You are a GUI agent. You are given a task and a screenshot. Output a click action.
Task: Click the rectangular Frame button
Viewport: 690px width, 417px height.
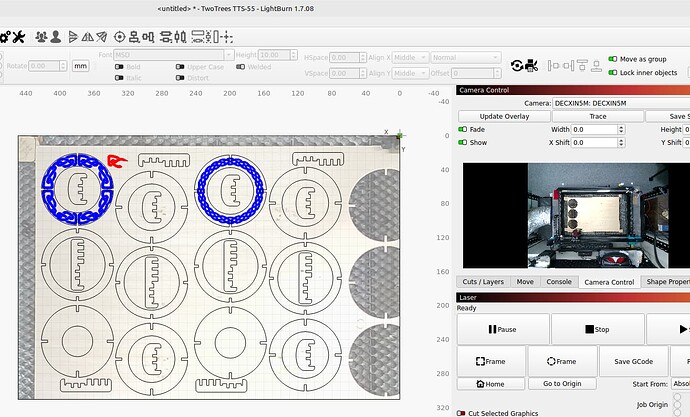pyautogui.click(x=491, y=361)
